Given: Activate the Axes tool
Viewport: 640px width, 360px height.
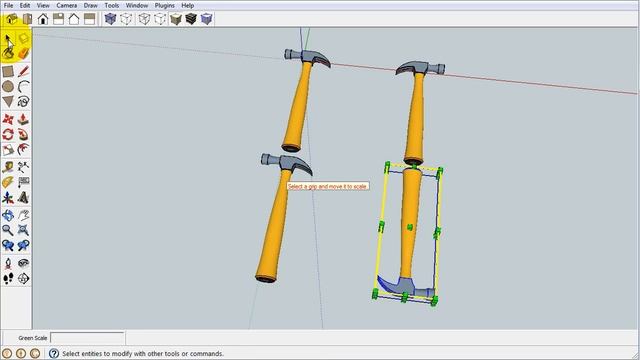Looking at the screenshot, I should [8, 198].
